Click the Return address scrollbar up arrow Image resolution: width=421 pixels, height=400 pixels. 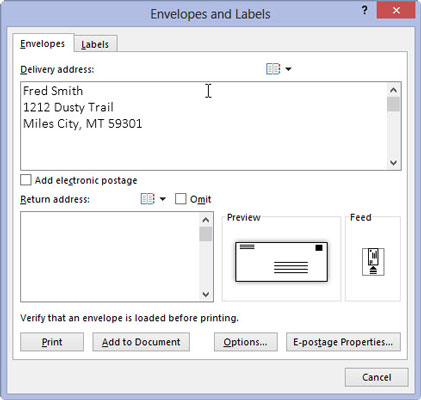pyautogui.click(x=206, y=220)
